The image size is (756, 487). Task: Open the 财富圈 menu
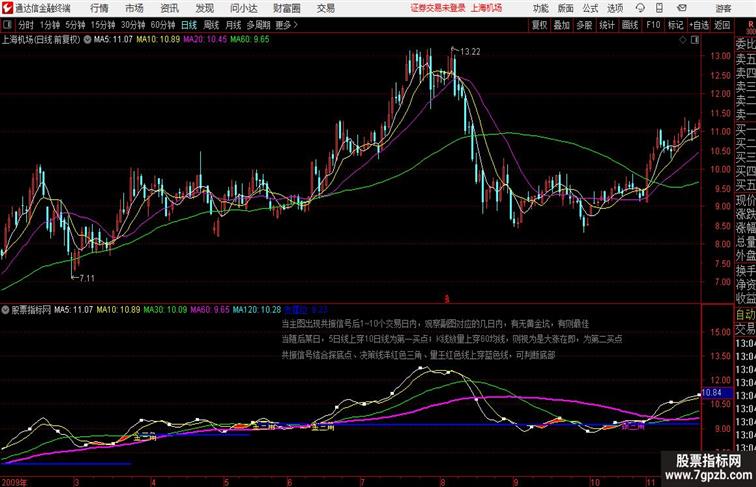tap(287, 8)
